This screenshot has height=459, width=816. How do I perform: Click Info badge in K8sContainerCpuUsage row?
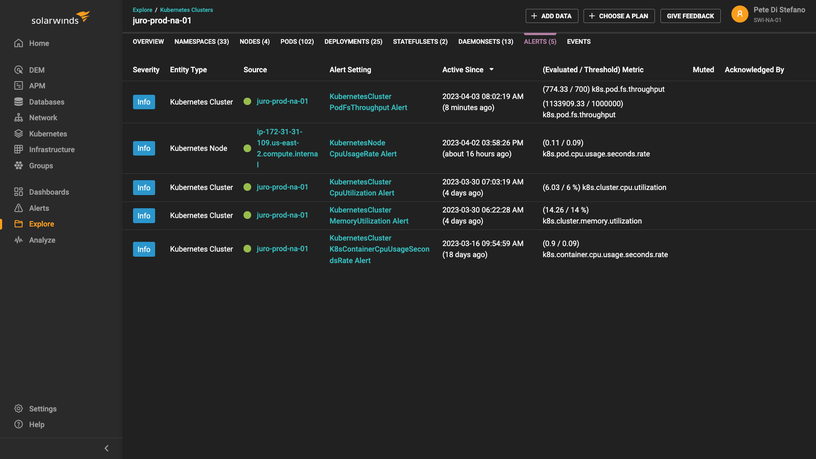click(x=144, y=249)
